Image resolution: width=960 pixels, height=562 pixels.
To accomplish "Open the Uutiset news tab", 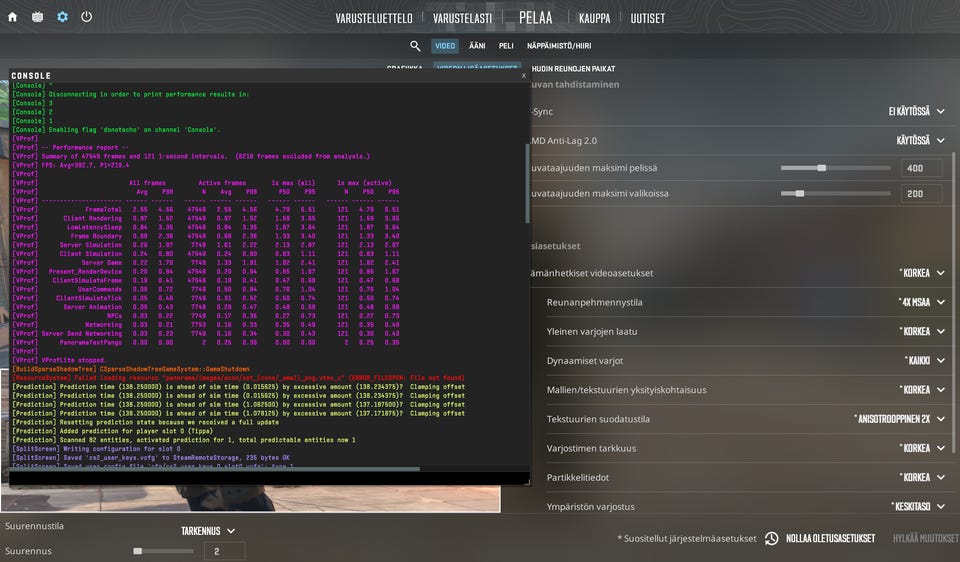I will coord(648,18).
